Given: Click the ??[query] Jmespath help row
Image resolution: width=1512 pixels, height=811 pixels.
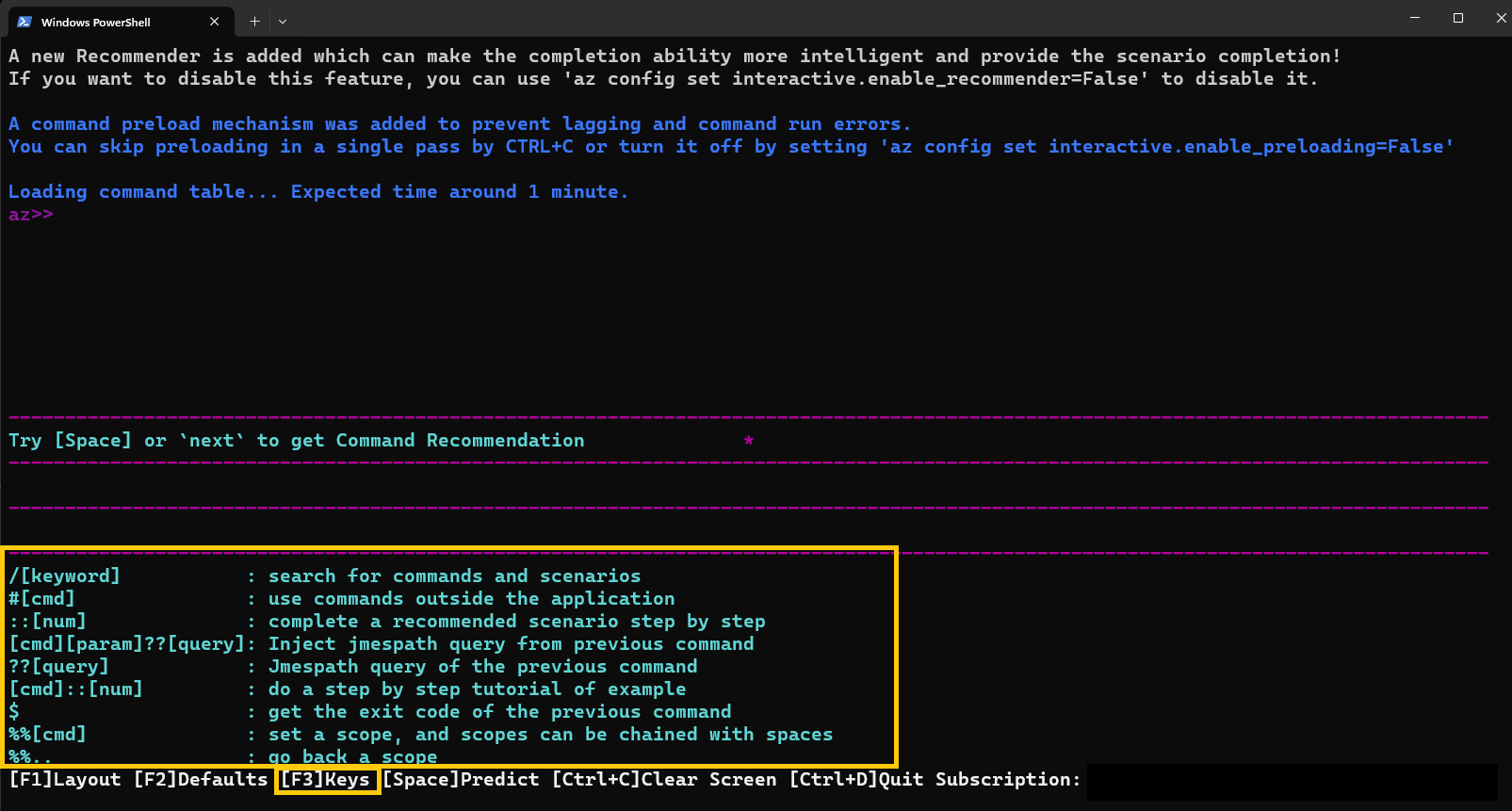Looking at the screenshot, I should click(353, 667).
